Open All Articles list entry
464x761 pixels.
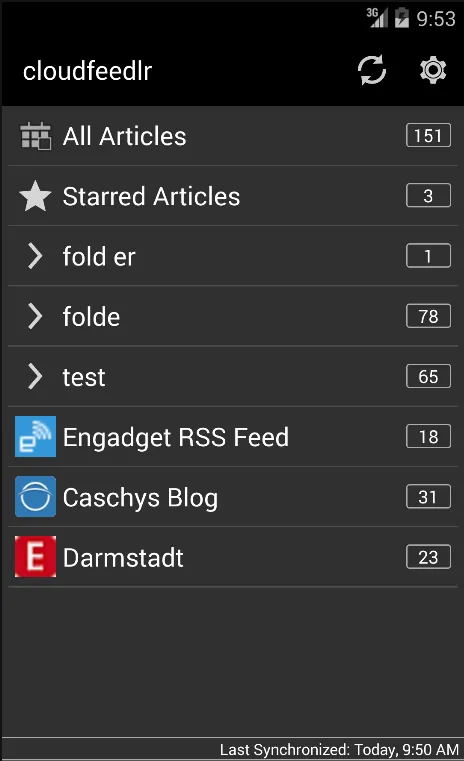(x=233, y=136)
